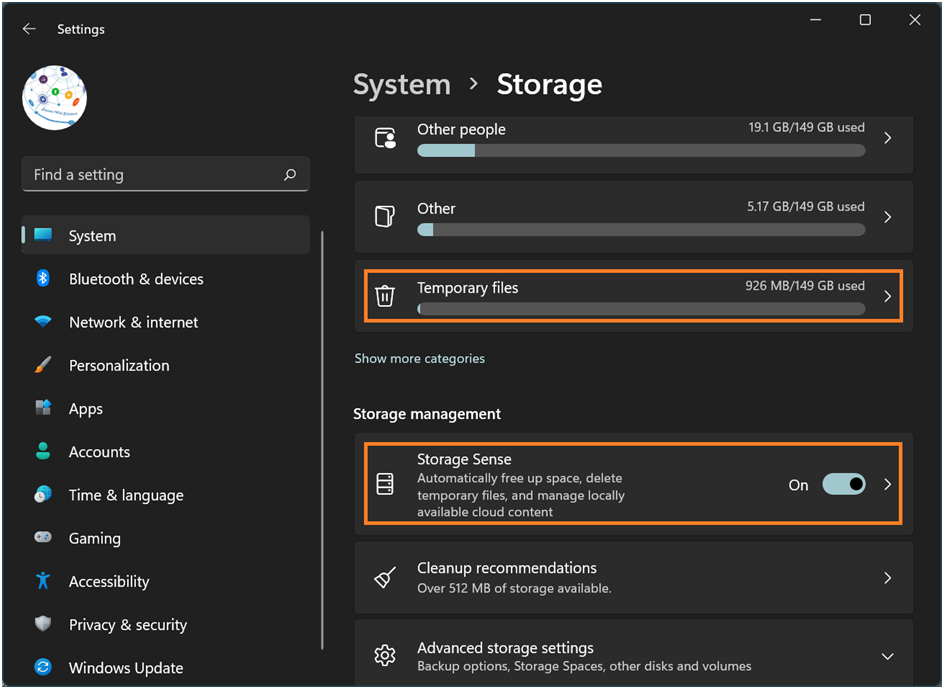944x689 pixels.
Task: Click '19.1 GB/149 GB used' text
Action: click(807, 127)
